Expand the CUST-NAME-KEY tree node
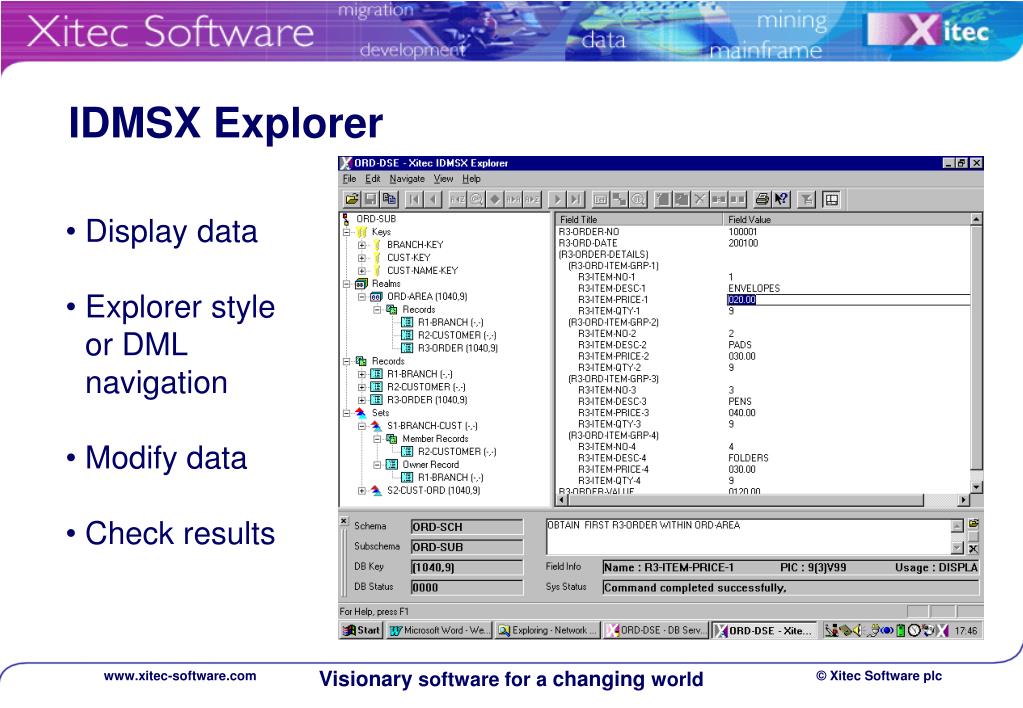 tap(362, 271)
